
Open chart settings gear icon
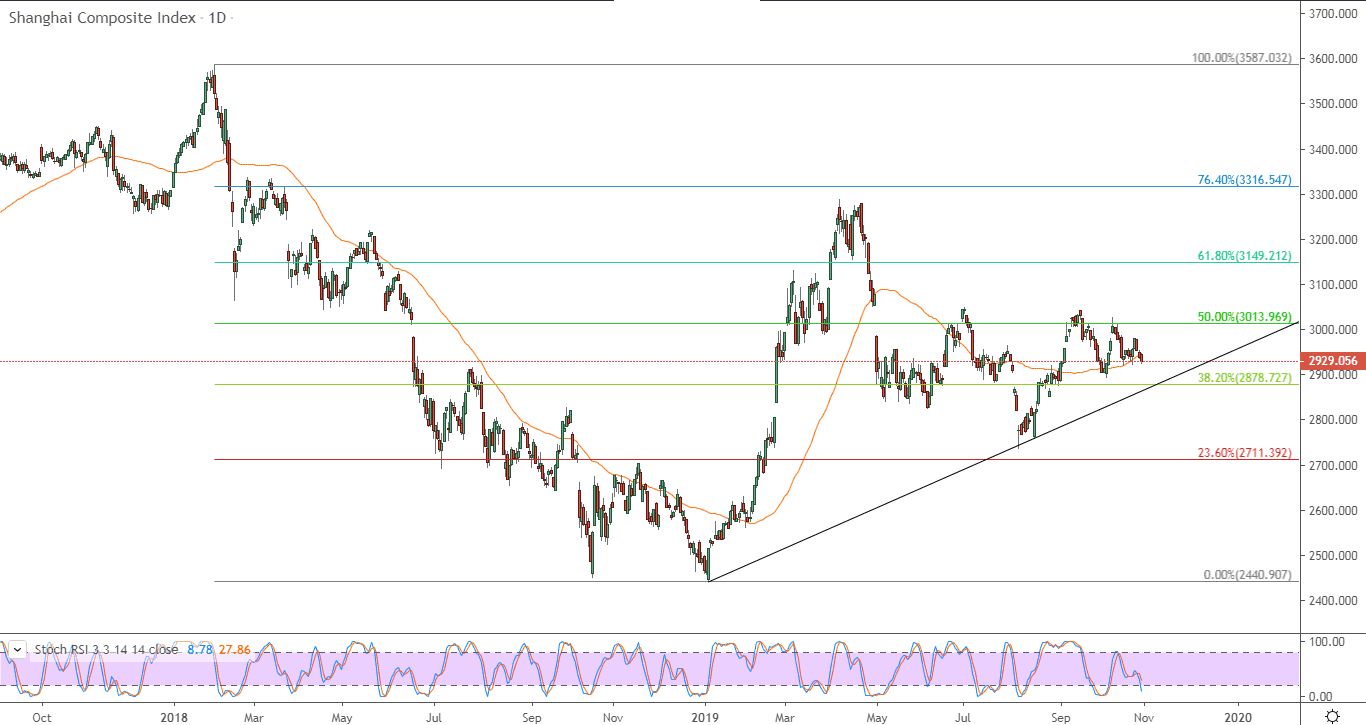(1333, 716)
